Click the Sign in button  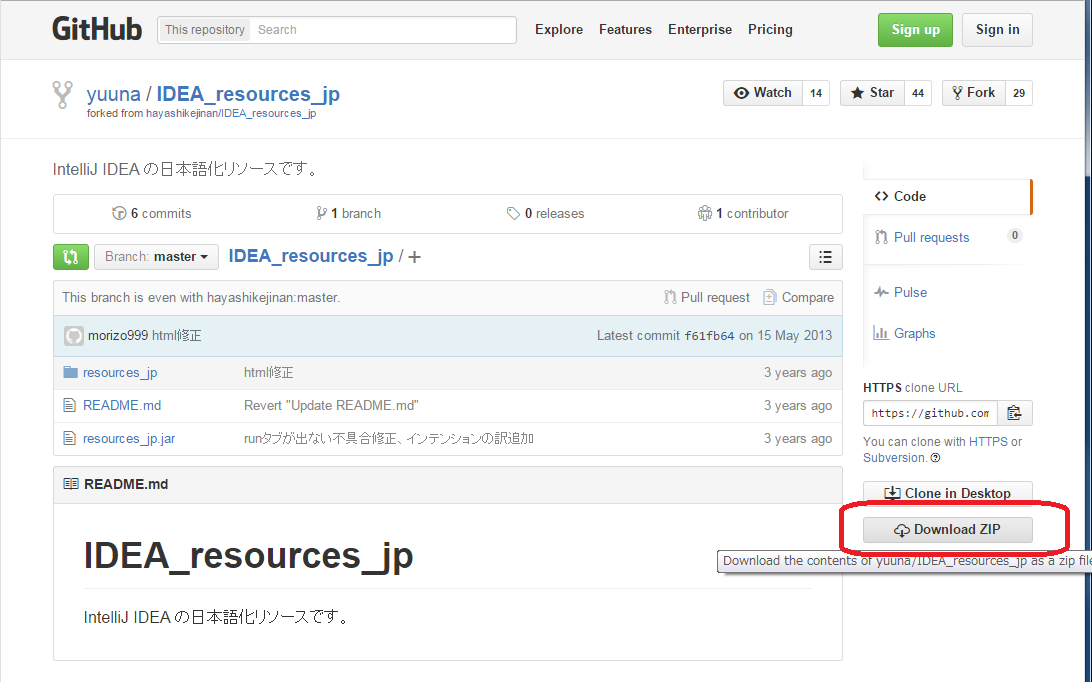tap(997, 30)
